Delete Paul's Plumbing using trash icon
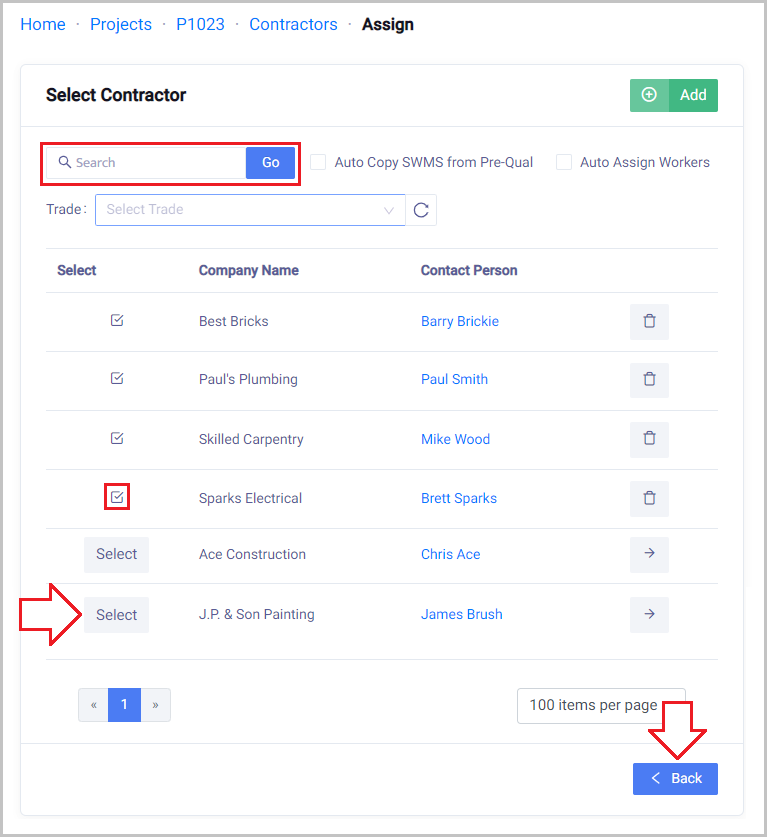 [649, 380]
